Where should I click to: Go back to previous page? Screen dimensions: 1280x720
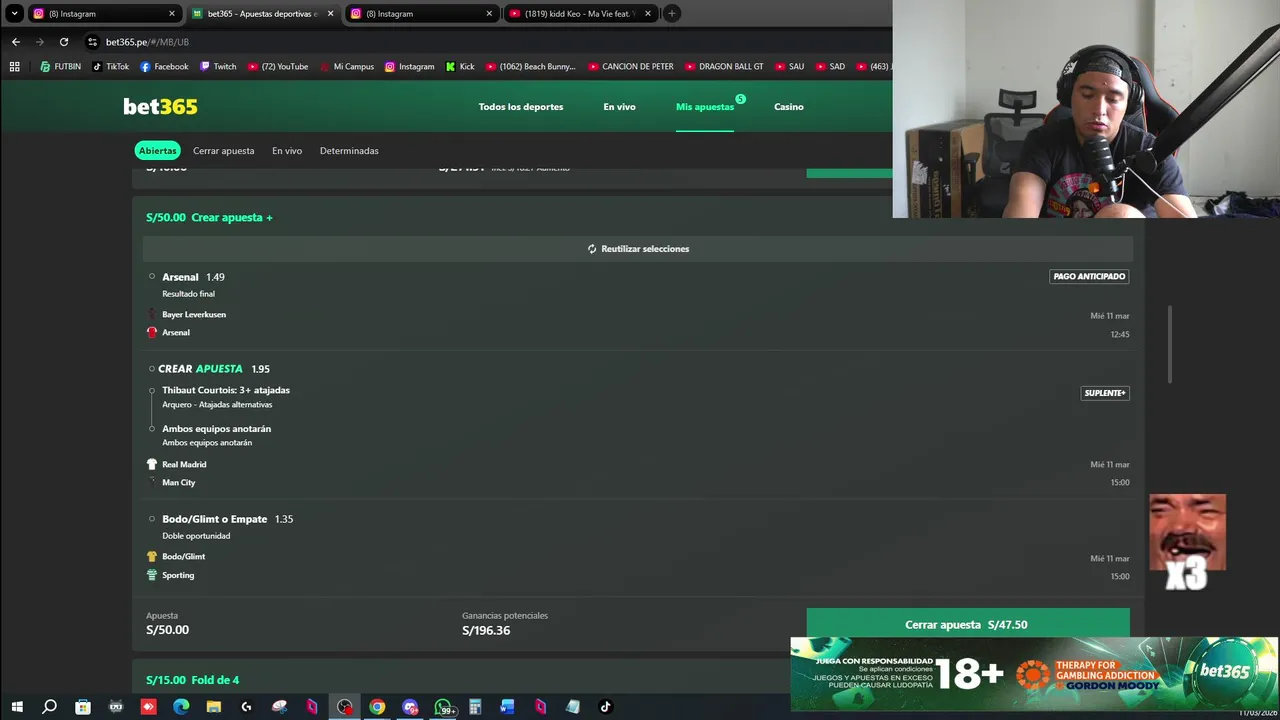click(16, 42)
